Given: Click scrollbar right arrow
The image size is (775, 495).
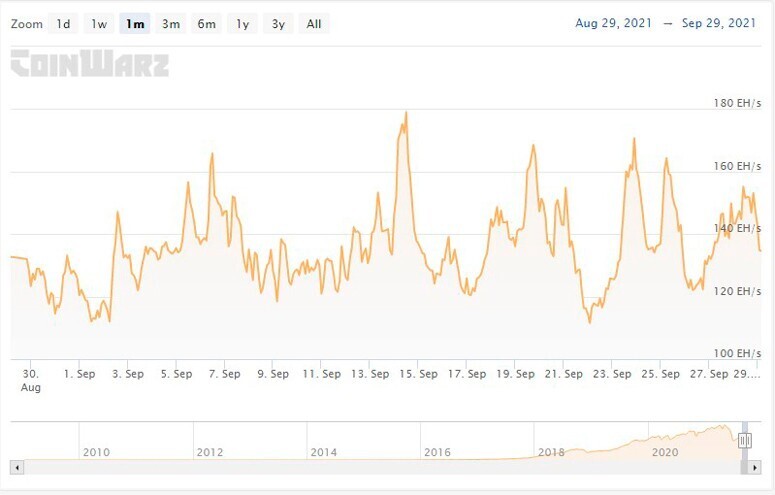Looking at the screenshot, I should click(755, 467).
